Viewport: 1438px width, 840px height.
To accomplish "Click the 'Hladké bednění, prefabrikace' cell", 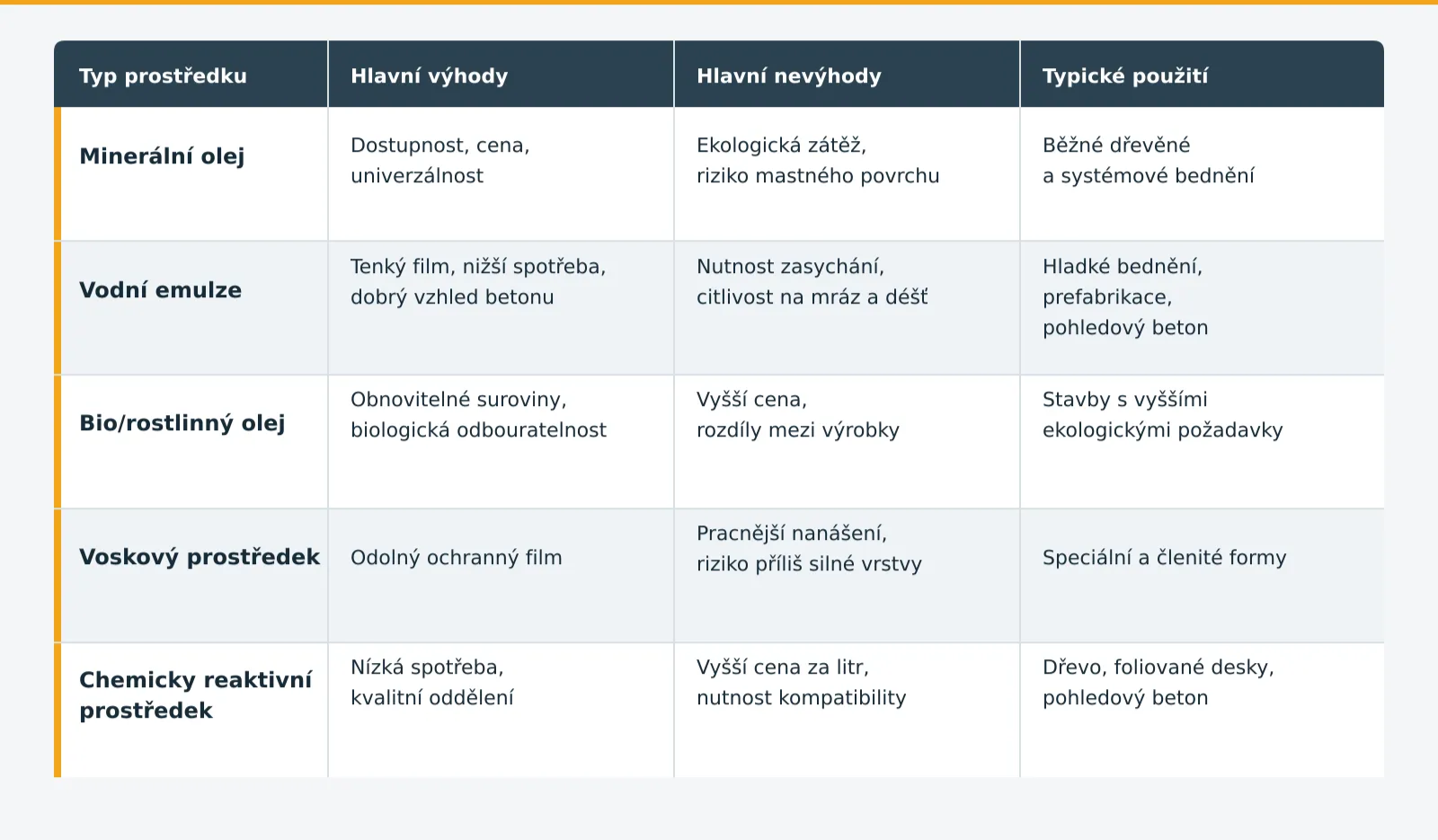I will tap(1202, 308).
